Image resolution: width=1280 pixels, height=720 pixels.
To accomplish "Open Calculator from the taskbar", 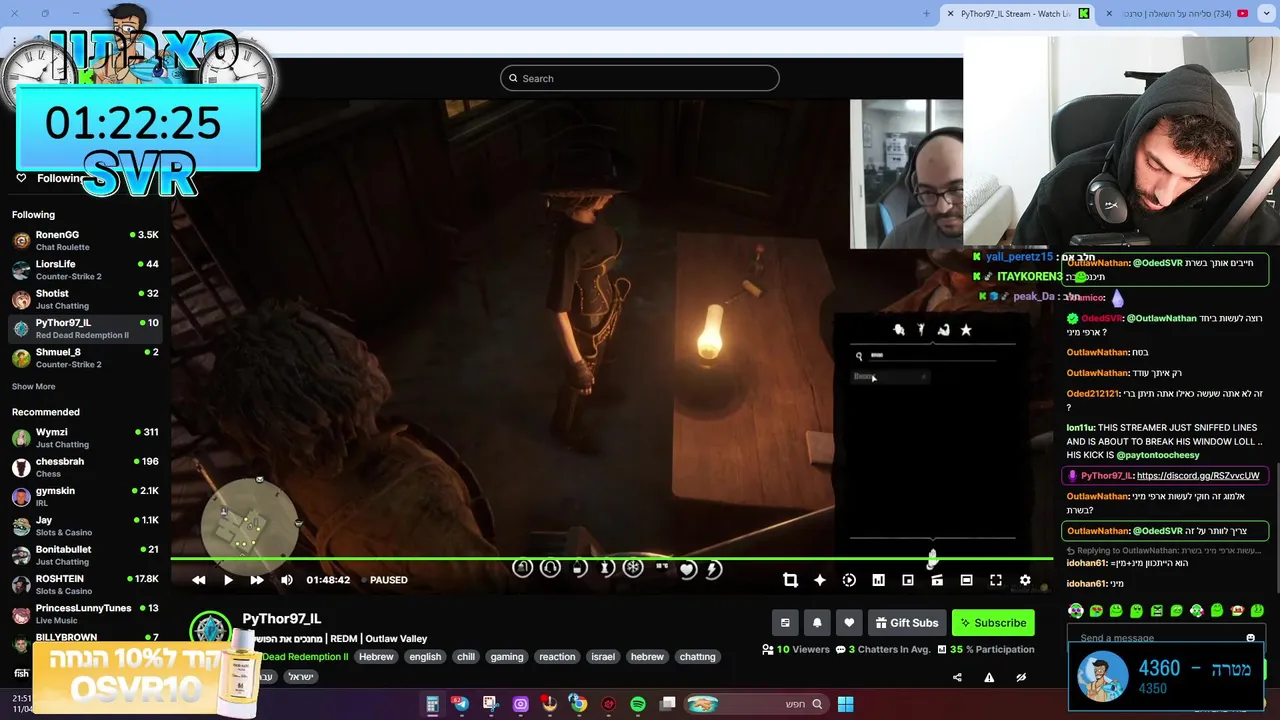I will (432, 704).
